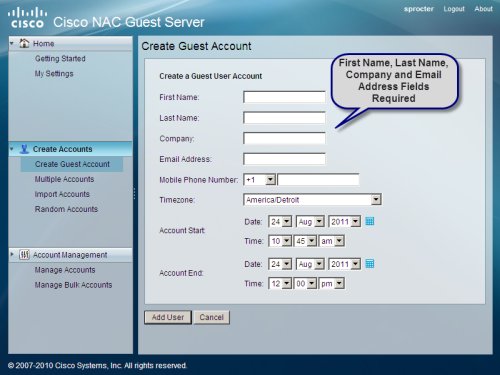The height and width of the screenshot is (375, 500).
Task: Open the Account End calendar picker icon
Action: pos(370,264)
